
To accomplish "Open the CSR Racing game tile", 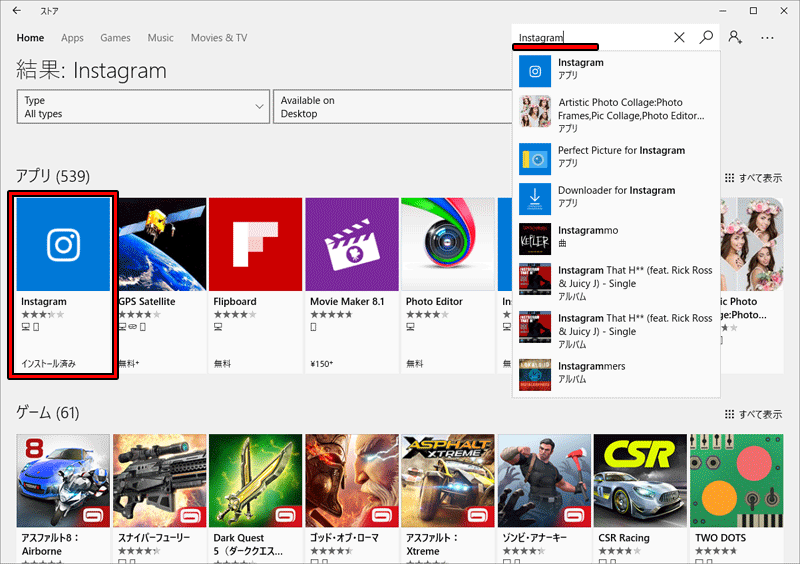I will coord(640,498).
